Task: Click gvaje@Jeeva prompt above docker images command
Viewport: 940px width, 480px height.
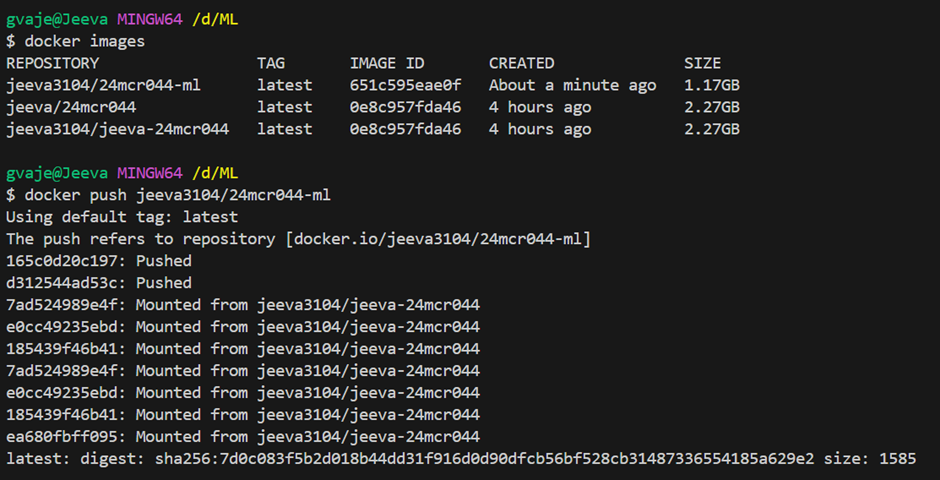Action: pyautogui.click(x=57, y=20)
